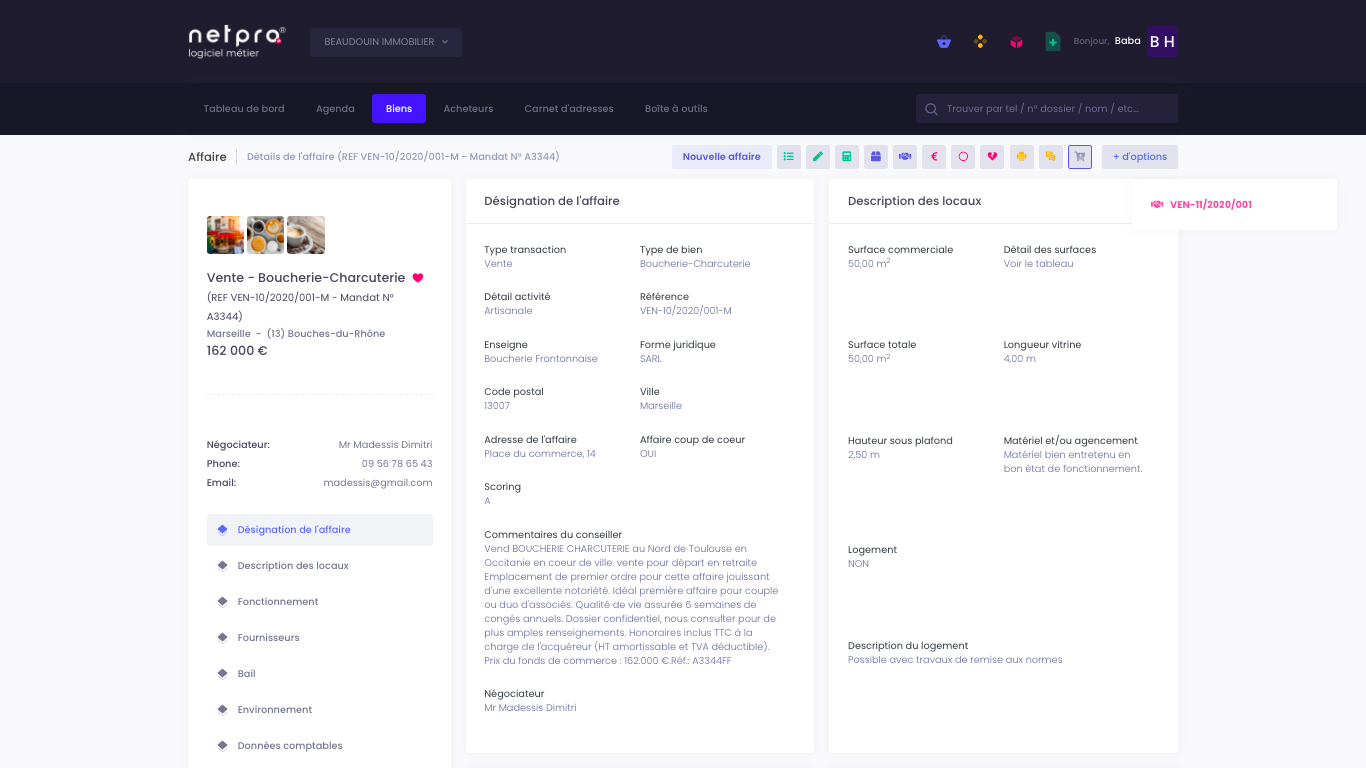This screenshot has width=1366, height=768.
Task: Open the list icon next to Nouvelle affaire
Action: click(789, 157)
